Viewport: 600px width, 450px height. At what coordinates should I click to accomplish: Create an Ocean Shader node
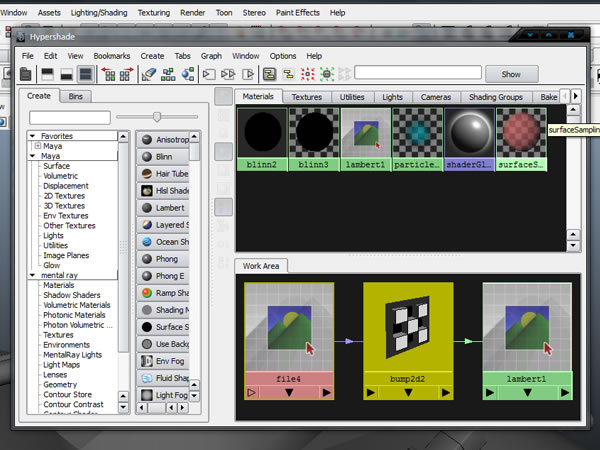coord(163,242)
